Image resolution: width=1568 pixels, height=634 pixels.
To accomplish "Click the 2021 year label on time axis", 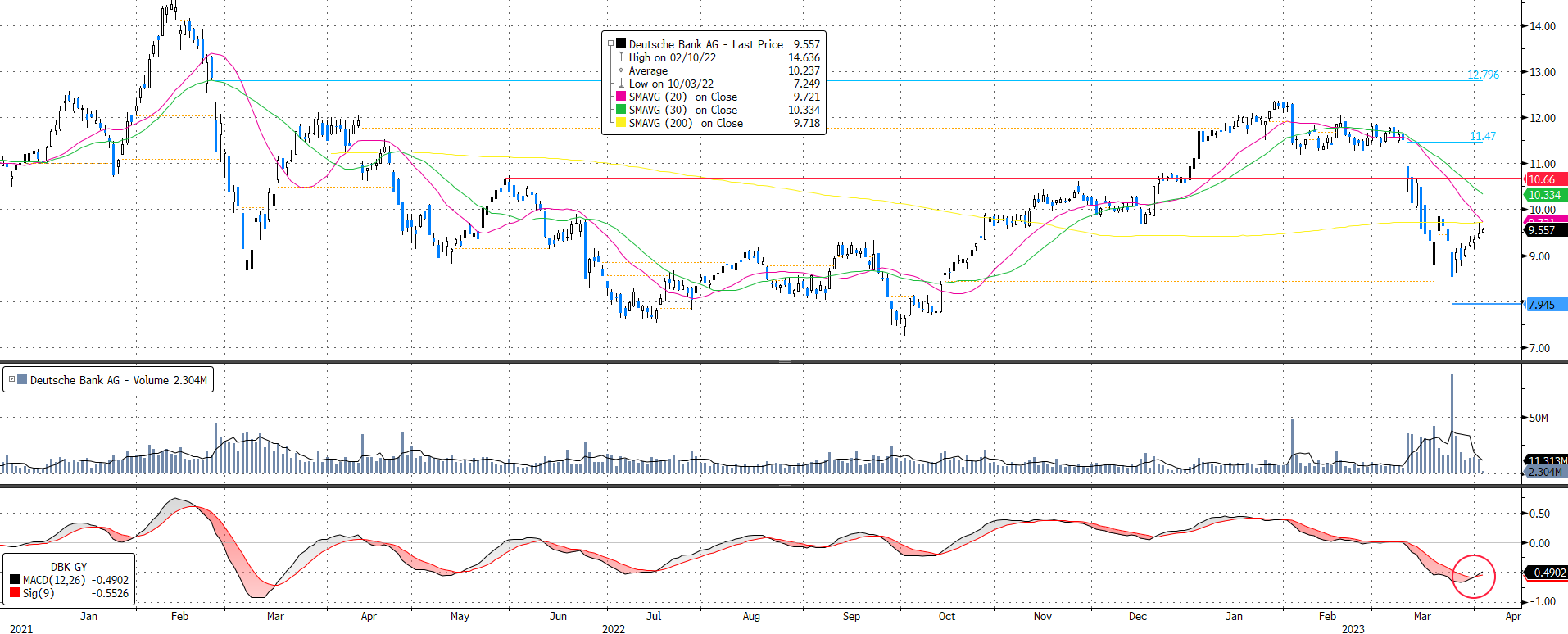I will point(21,629).
